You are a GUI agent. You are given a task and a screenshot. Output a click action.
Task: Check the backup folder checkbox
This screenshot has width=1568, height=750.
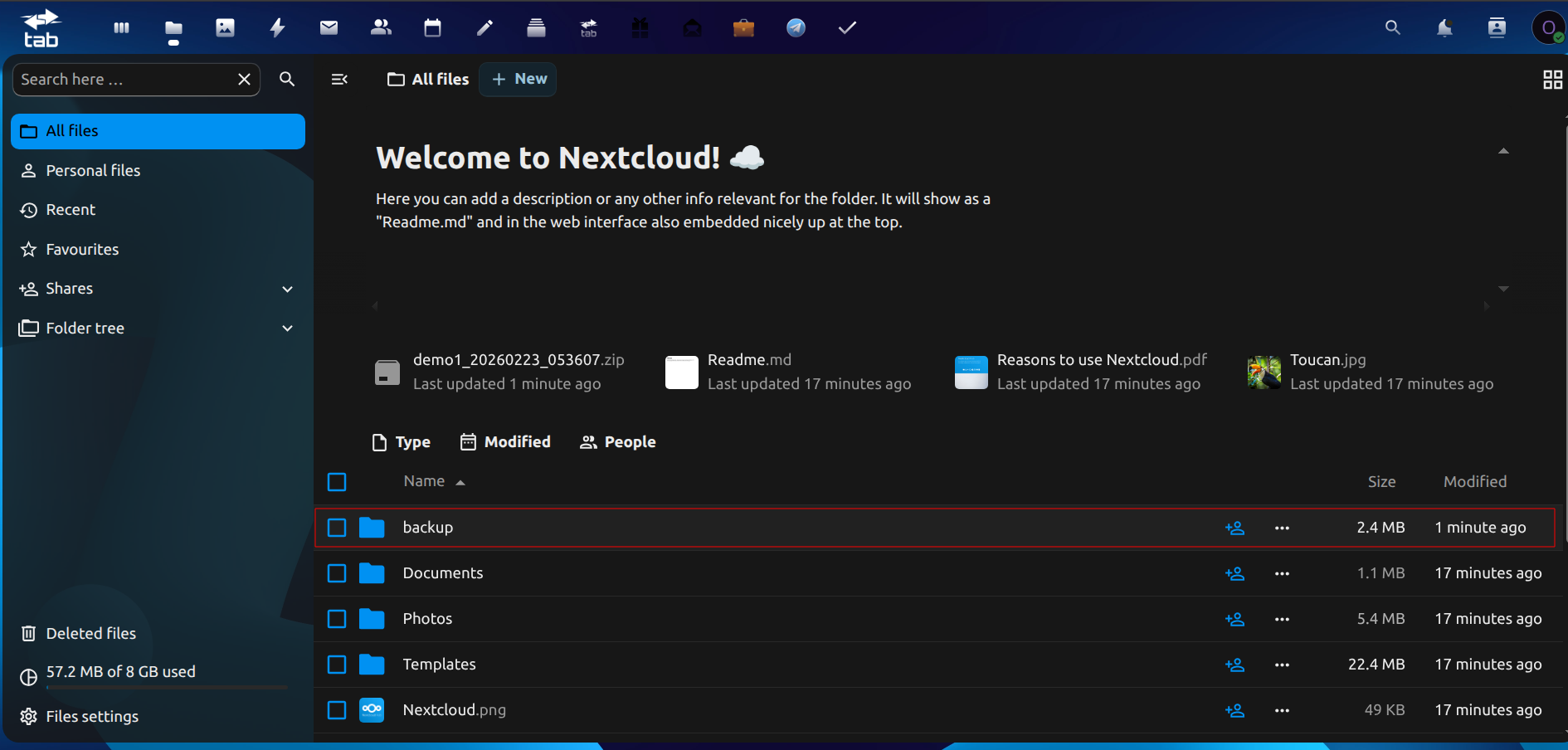[337, 528]
